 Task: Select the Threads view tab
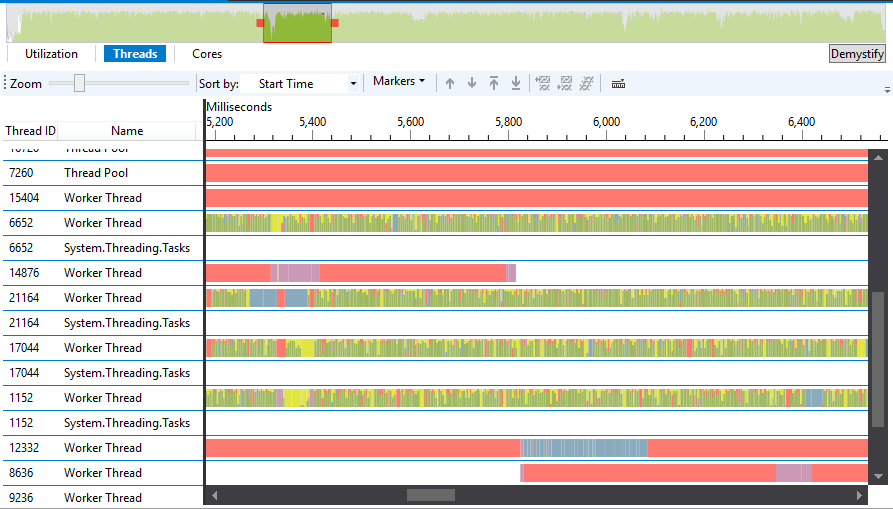click(x=135, y=54)
